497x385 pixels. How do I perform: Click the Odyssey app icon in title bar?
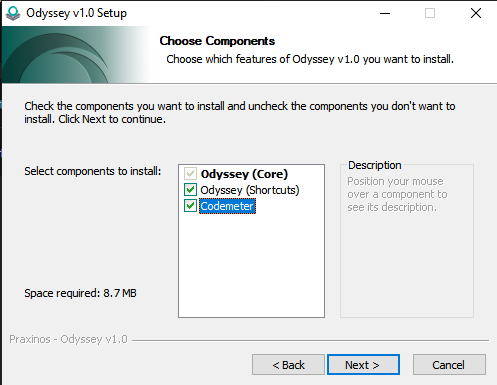tap(13, 13)
